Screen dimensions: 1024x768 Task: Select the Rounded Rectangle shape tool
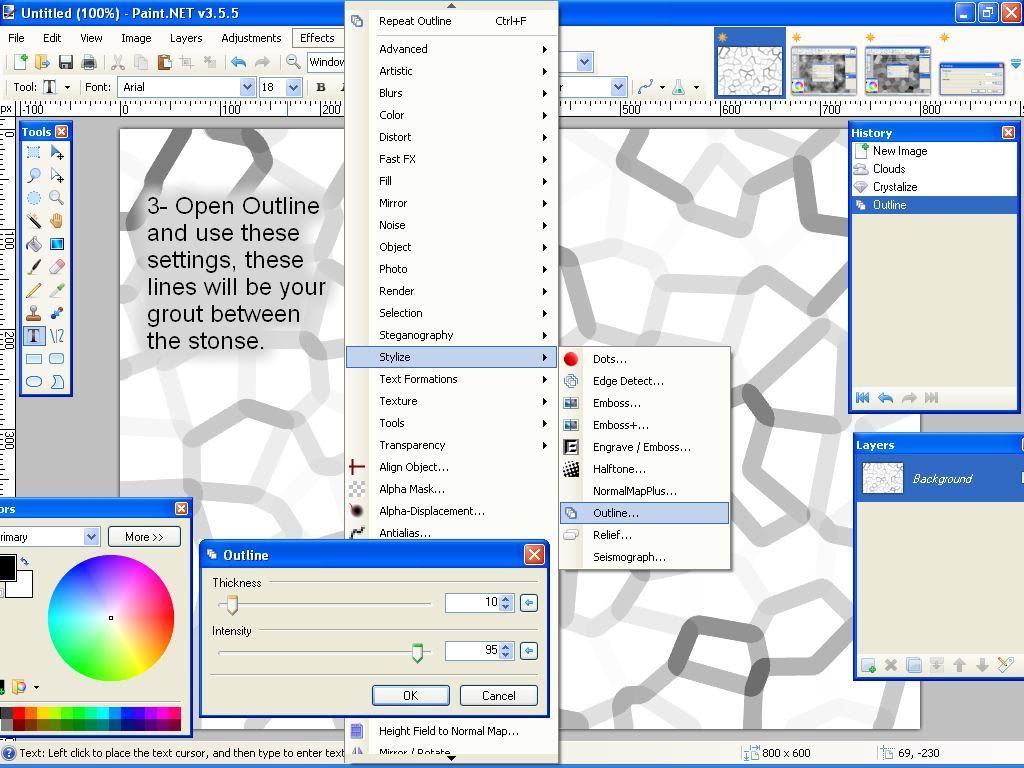57,359
